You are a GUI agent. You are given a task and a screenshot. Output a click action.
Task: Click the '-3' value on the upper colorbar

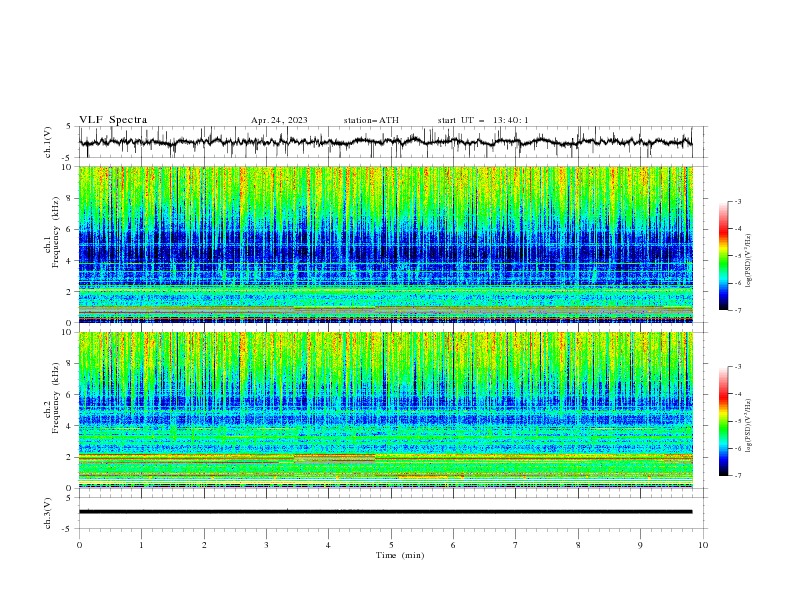click(737, 201)
